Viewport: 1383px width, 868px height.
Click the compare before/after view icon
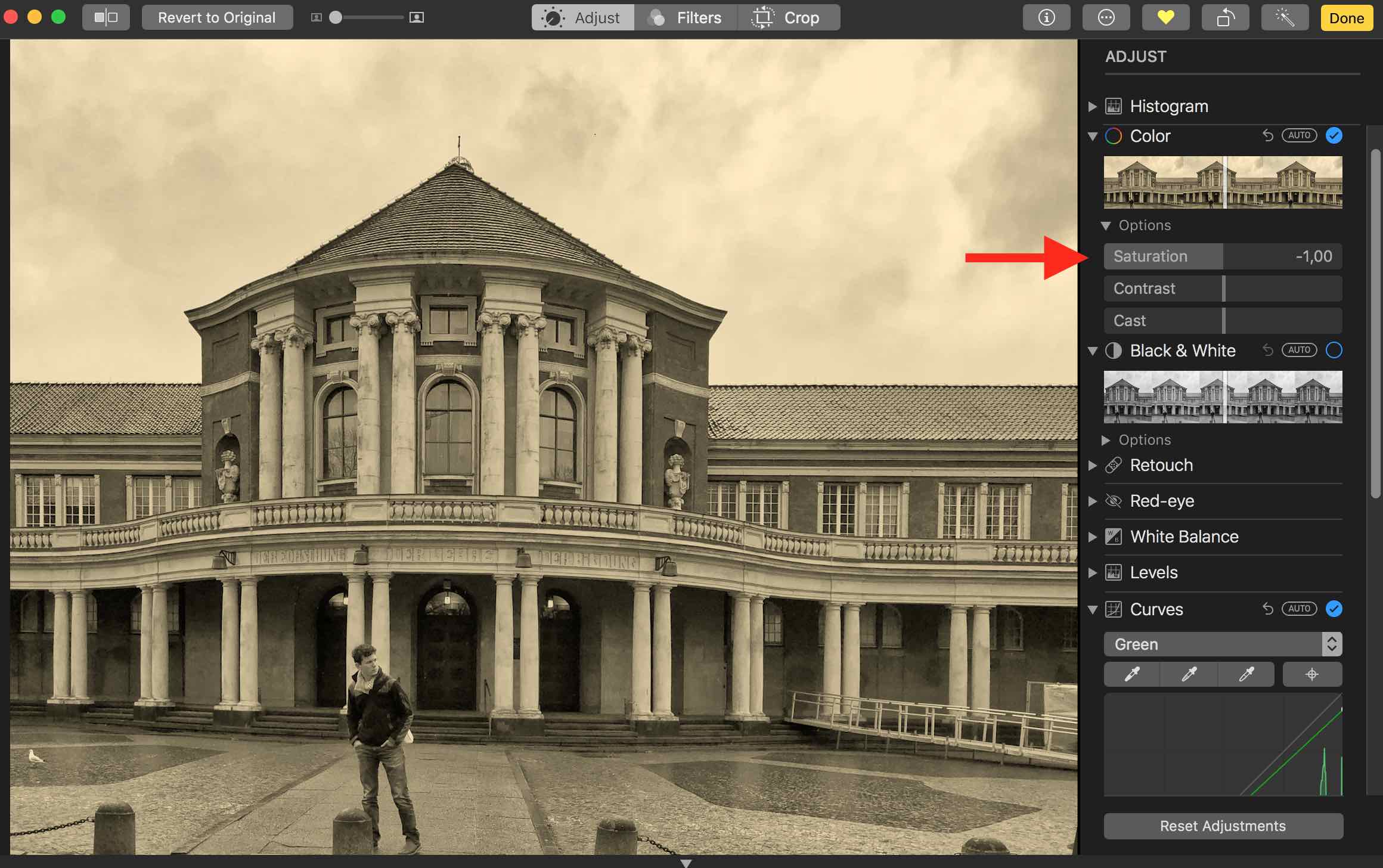tap(106, 17)
